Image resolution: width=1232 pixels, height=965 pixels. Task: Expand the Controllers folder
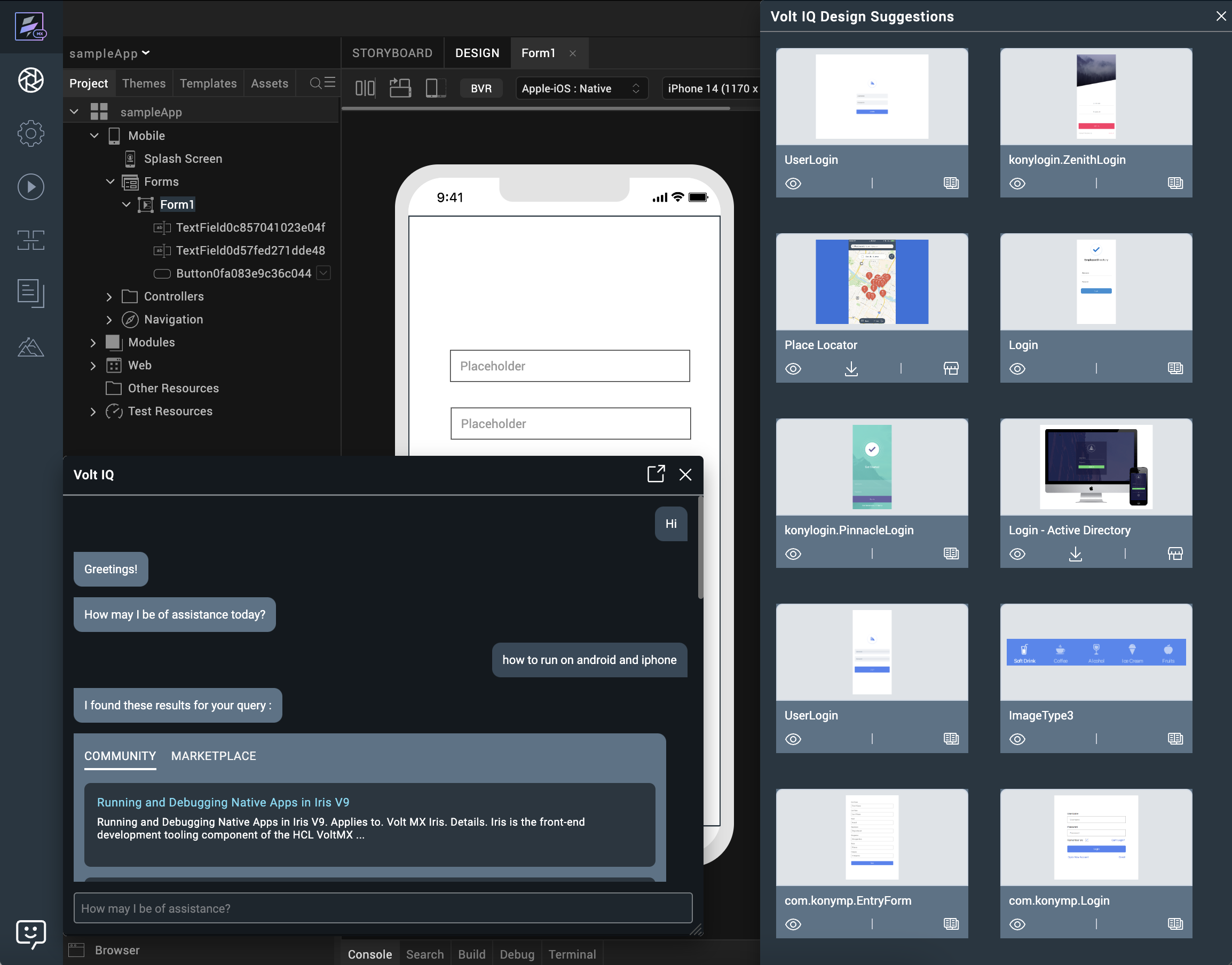point(109,297)
